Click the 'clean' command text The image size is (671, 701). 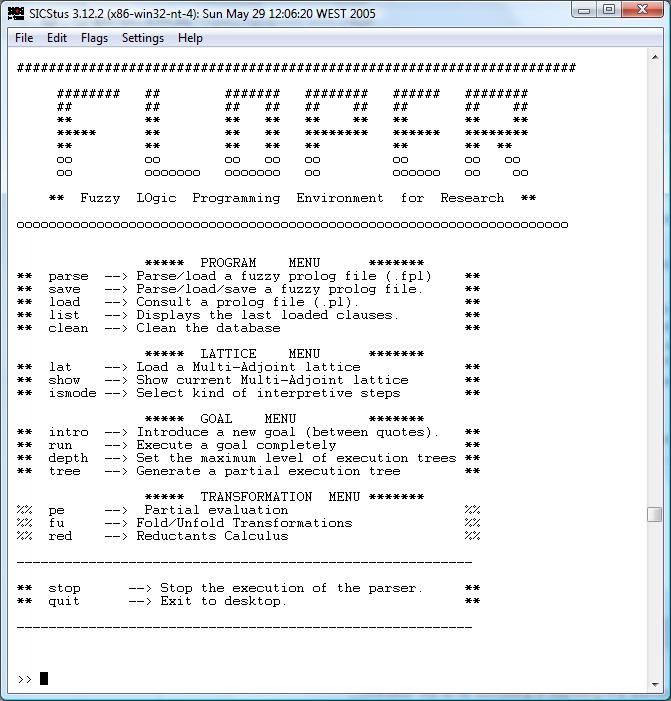(68, 328)
